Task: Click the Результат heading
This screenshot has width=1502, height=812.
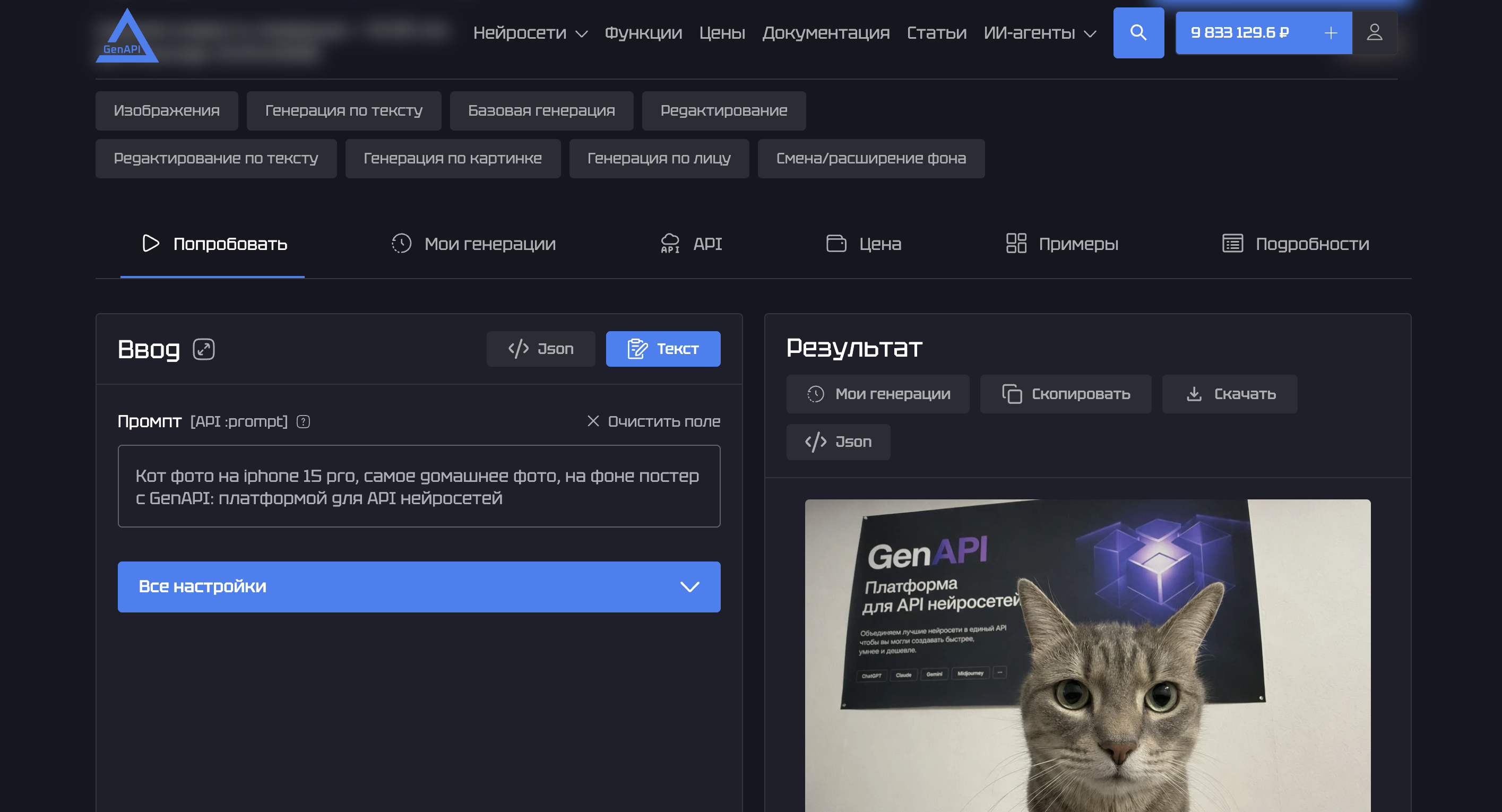Action: (854, 348)
